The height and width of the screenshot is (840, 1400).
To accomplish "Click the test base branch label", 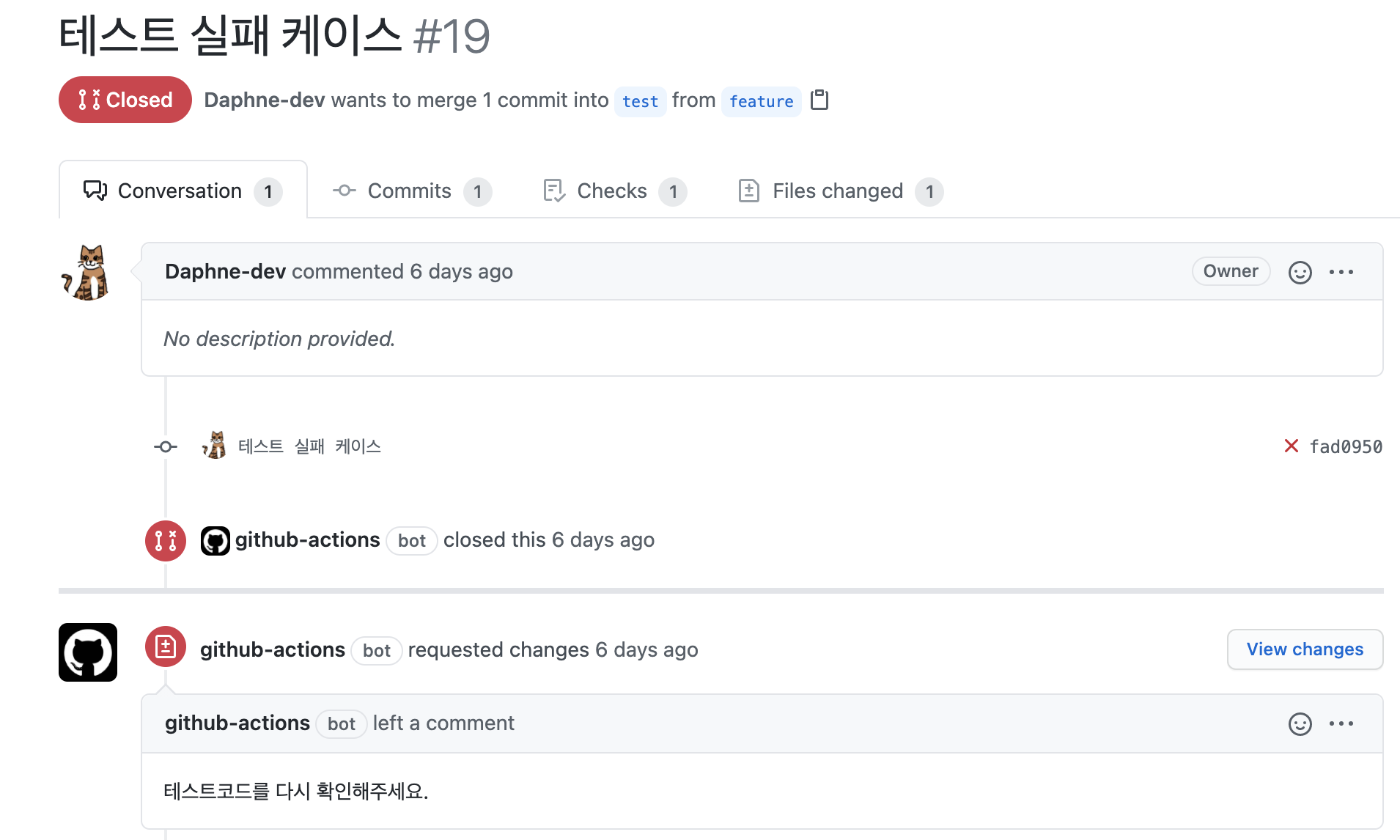I will (640, 101).
